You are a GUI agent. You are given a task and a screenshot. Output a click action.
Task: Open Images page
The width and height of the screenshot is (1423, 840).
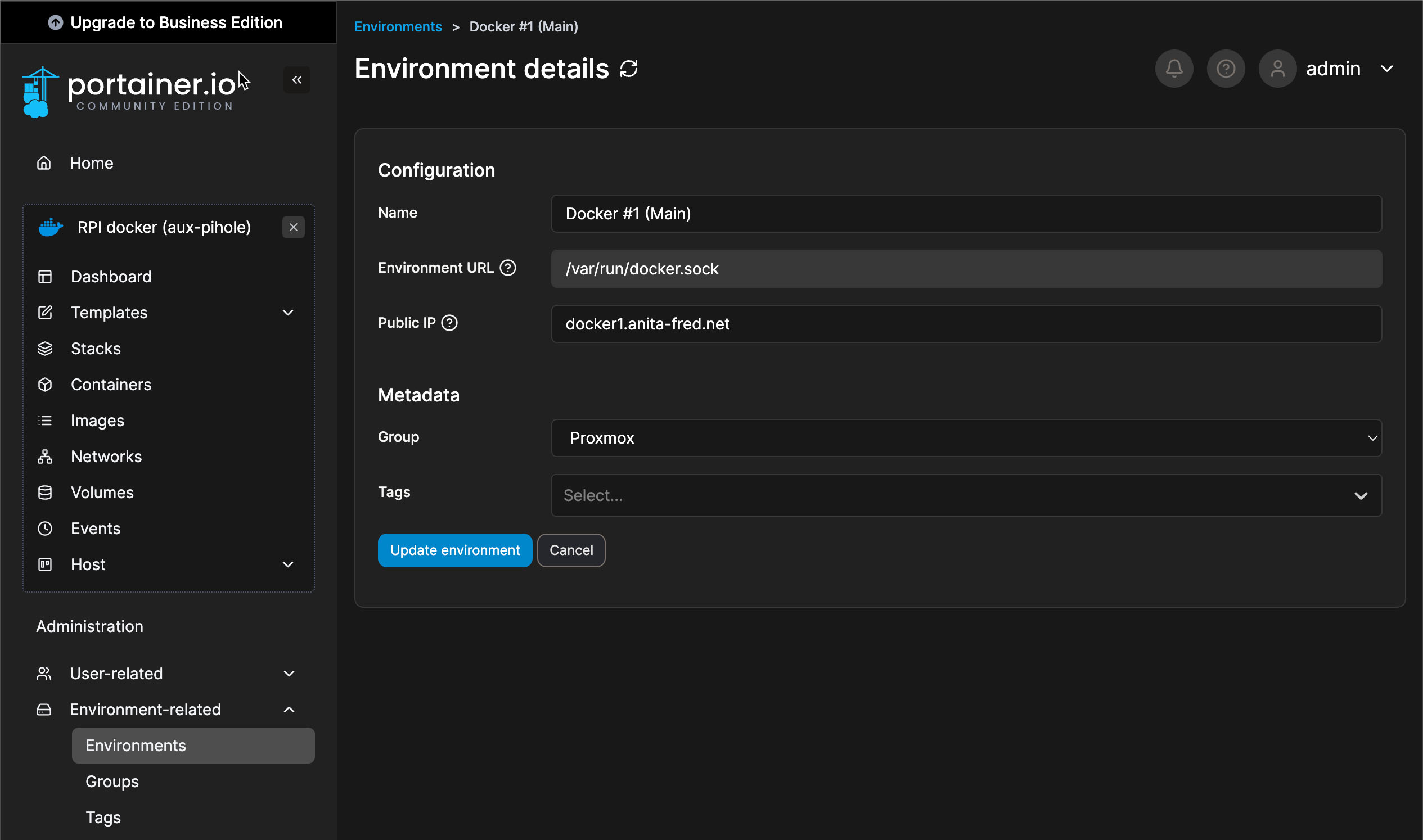click(x=97, y=421)
